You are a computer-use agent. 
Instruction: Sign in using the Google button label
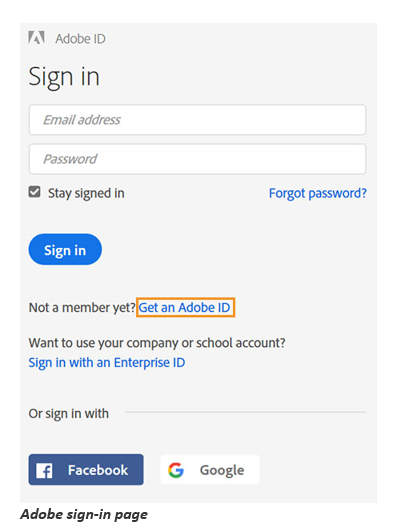tap(222, 470)
